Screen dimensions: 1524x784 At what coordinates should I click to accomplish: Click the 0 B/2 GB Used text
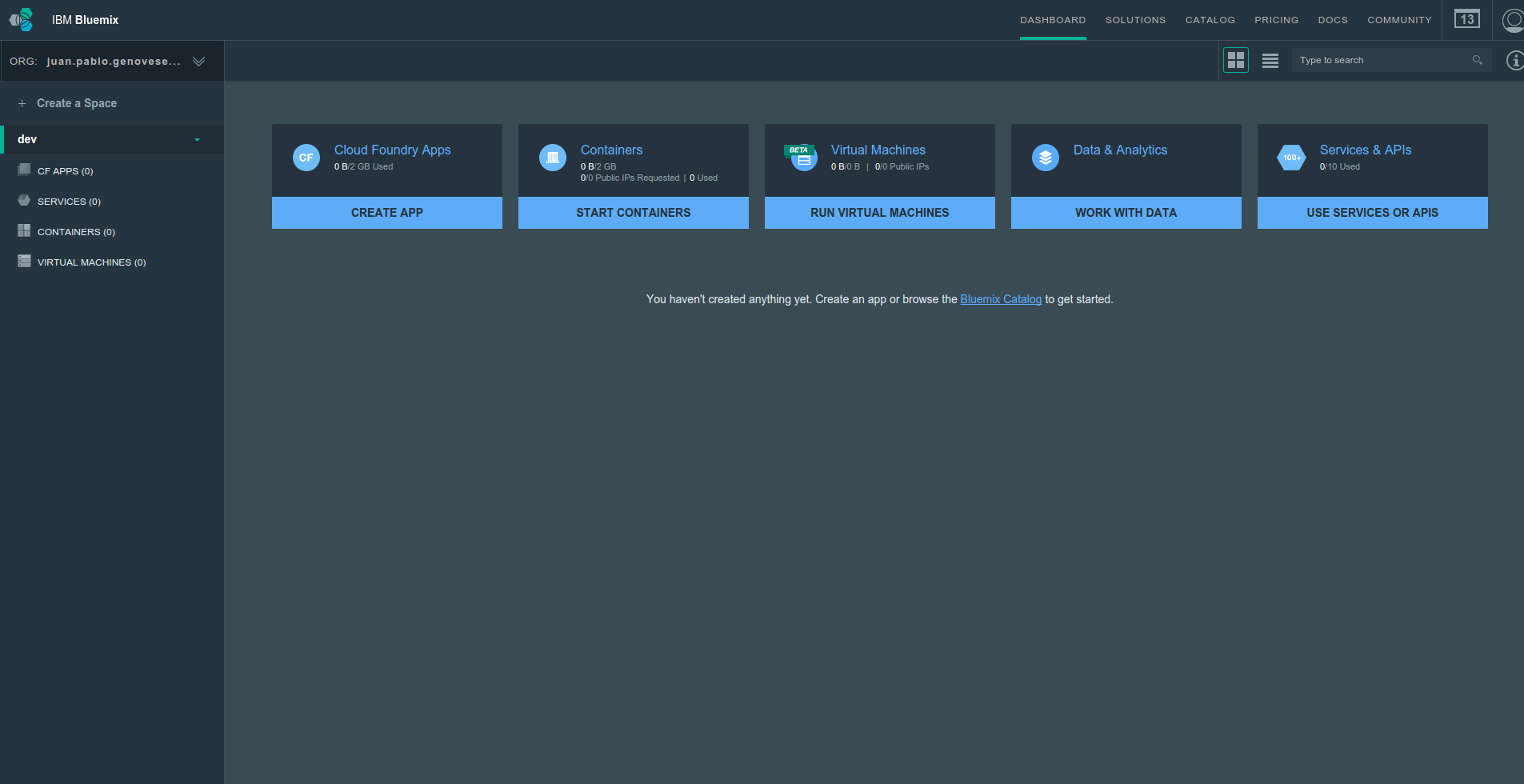pos(364,166)
